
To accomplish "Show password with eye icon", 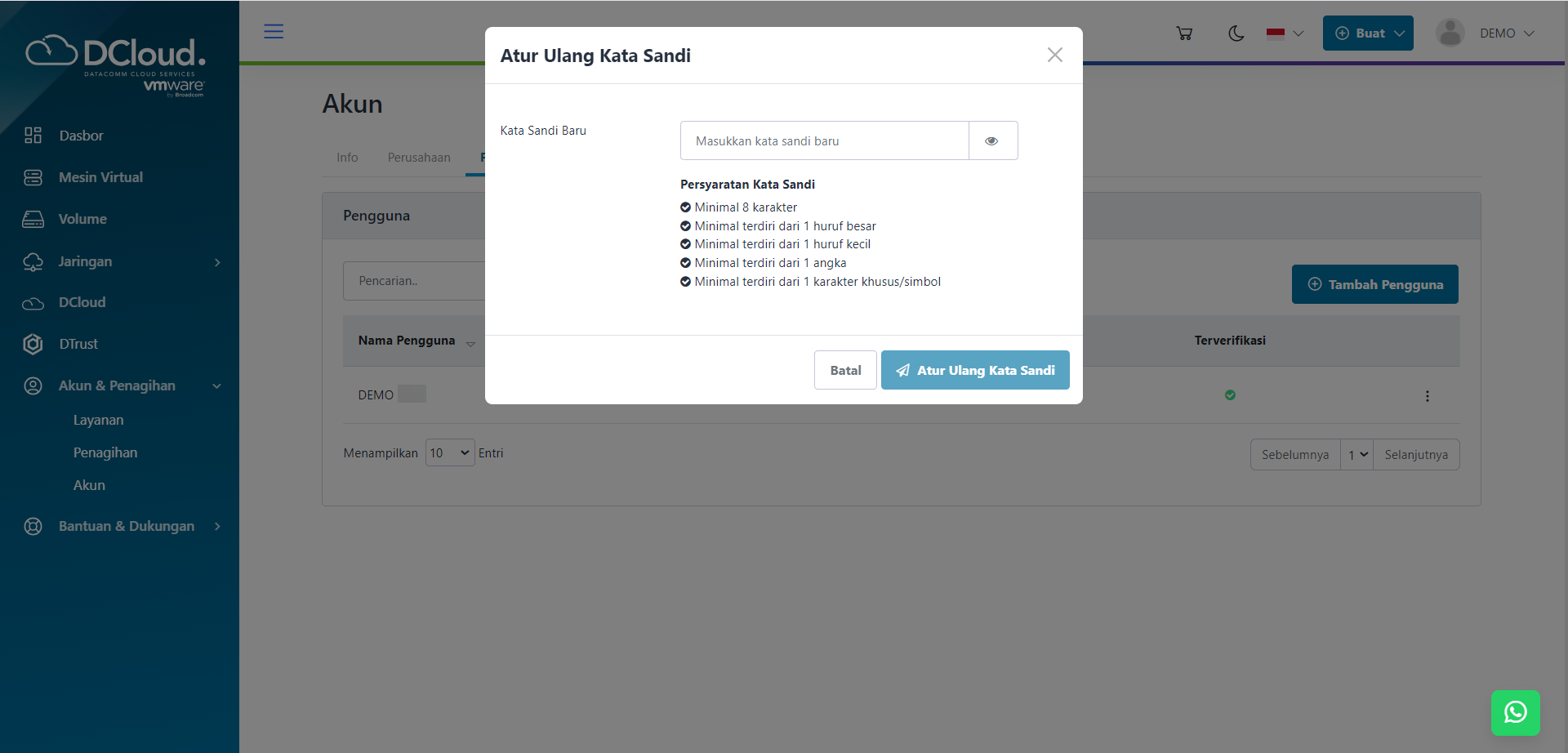I will 992,140.
